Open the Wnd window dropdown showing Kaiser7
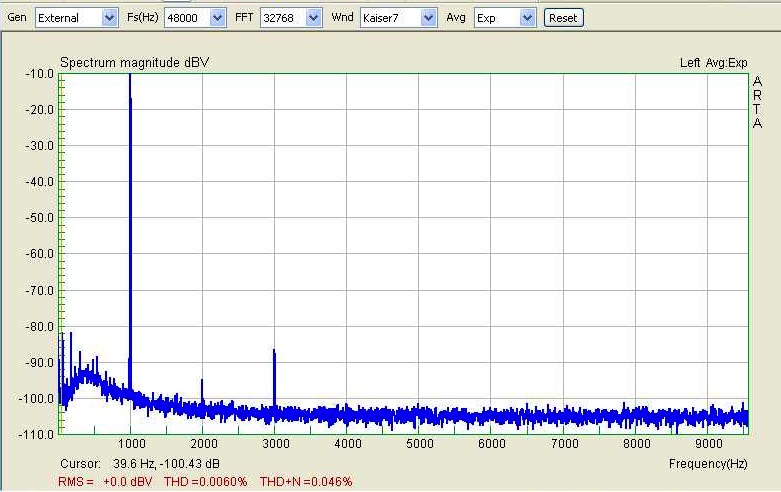 point(398,18)
